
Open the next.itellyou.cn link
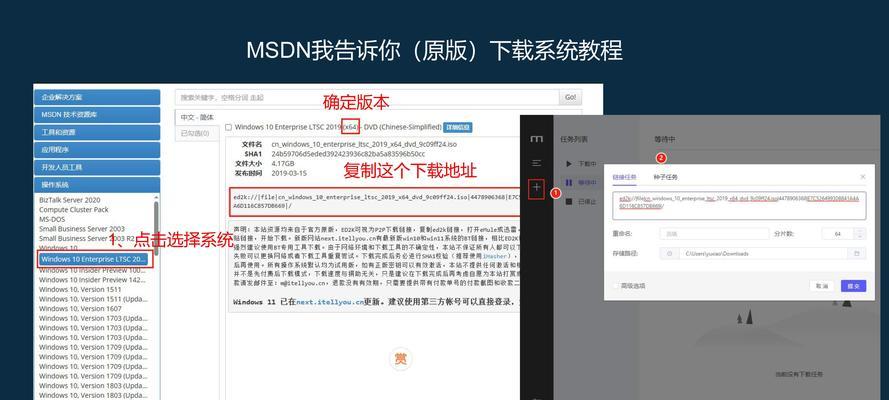pyautogui.click(x=329, y=302)
